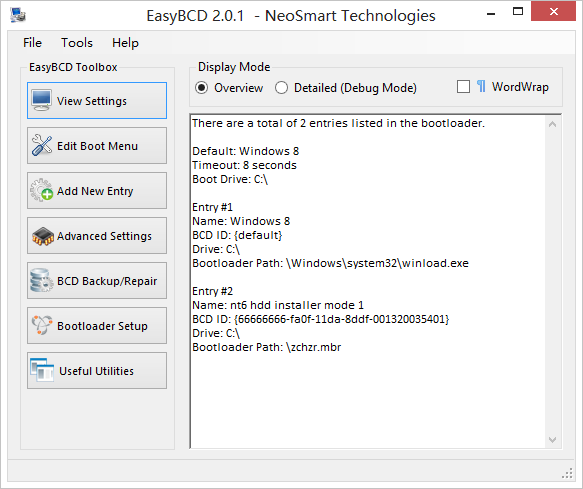Viewport: 583px width, 489px height.
Task: Click the resize grip in the status bar
Action: (567, 473)
